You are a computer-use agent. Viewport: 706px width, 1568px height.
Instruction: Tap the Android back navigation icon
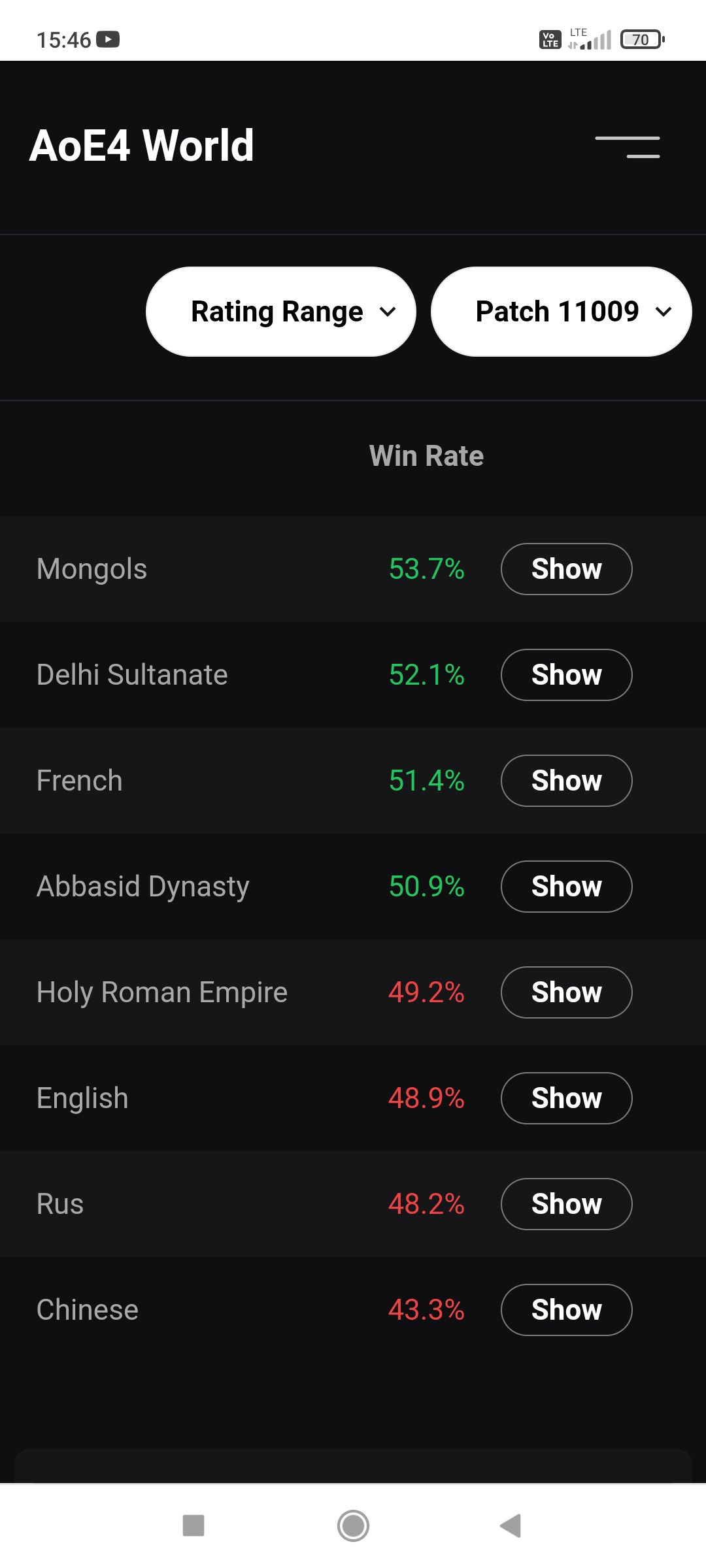[x=511, y=1526]
